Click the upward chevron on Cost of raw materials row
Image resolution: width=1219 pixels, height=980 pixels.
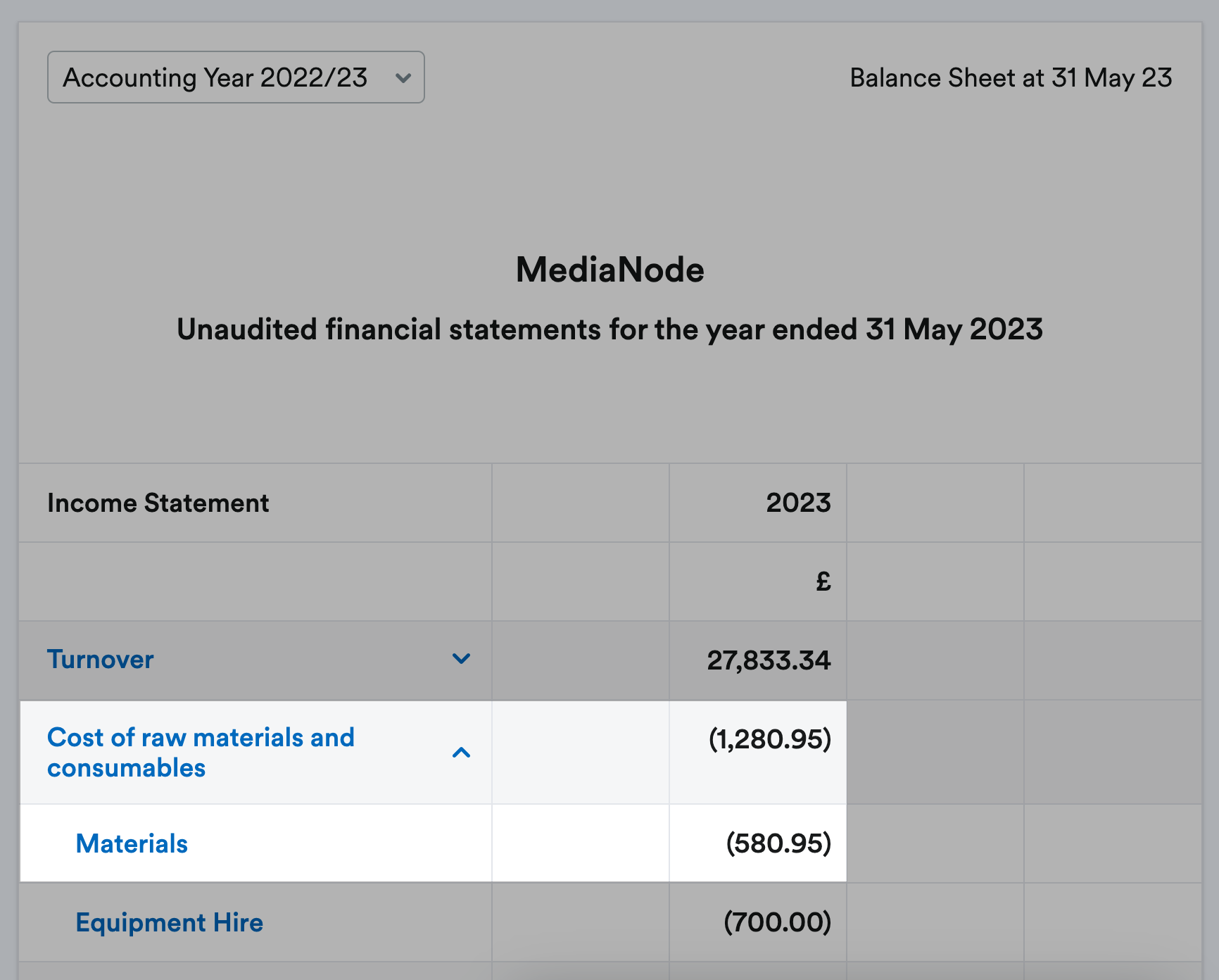tap(462, 752)
